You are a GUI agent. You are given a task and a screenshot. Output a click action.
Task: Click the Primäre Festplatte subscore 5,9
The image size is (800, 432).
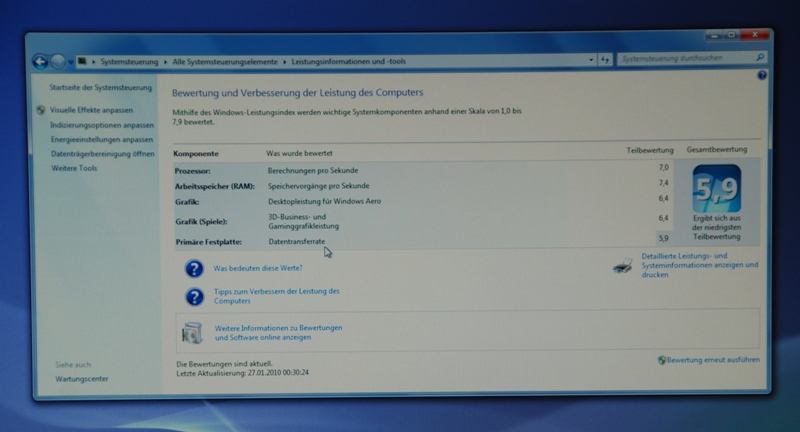point(663,238)
